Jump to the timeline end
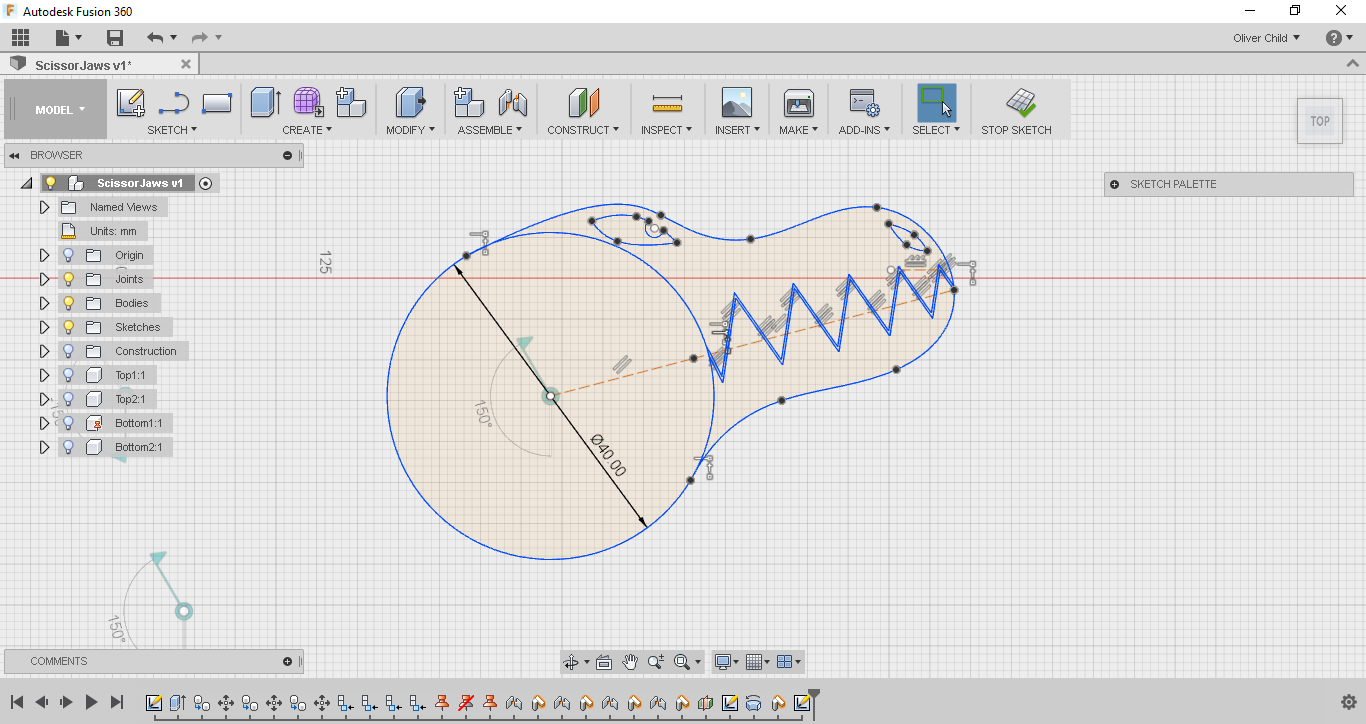 pyautogui.click(x=117, y=702)
